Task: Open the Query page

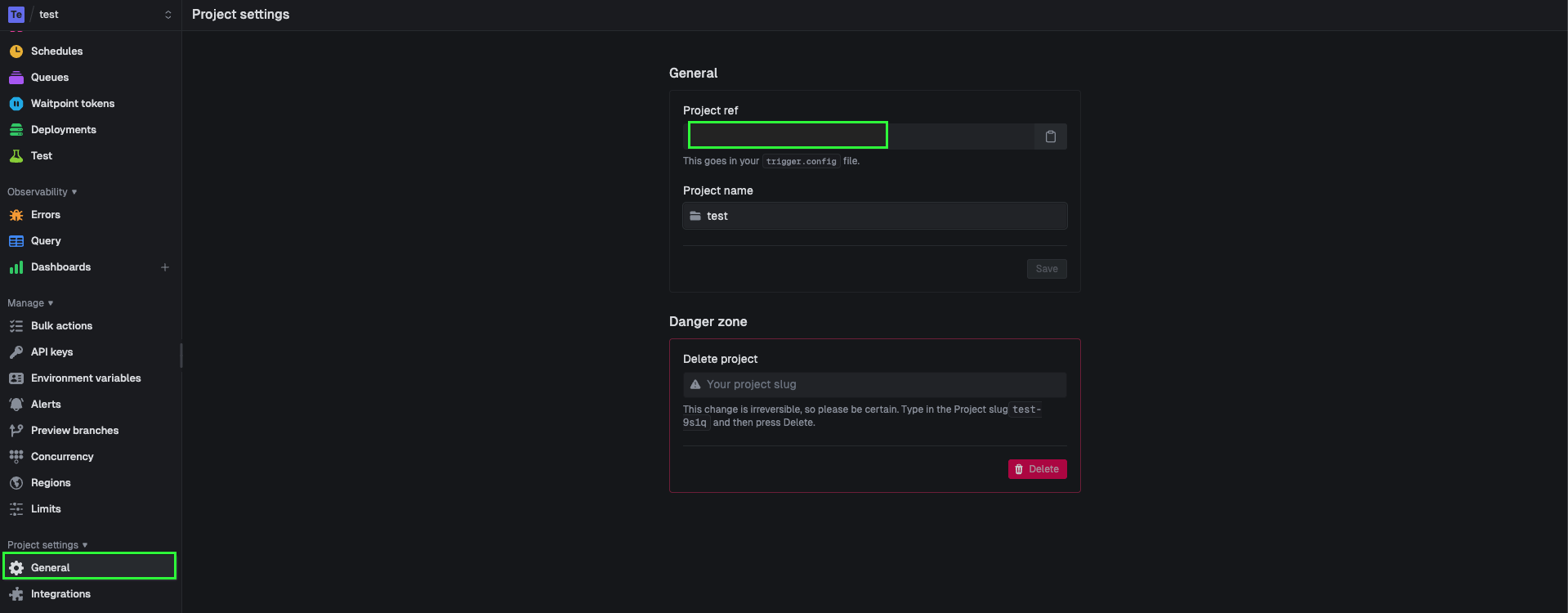Action: click(x=90, y=241)
